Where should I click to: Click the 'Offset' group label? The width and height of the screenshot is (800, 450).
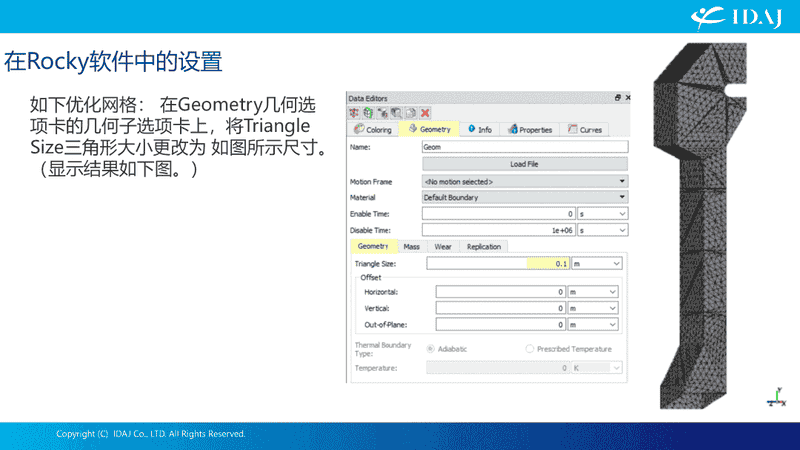coord(370,278)
